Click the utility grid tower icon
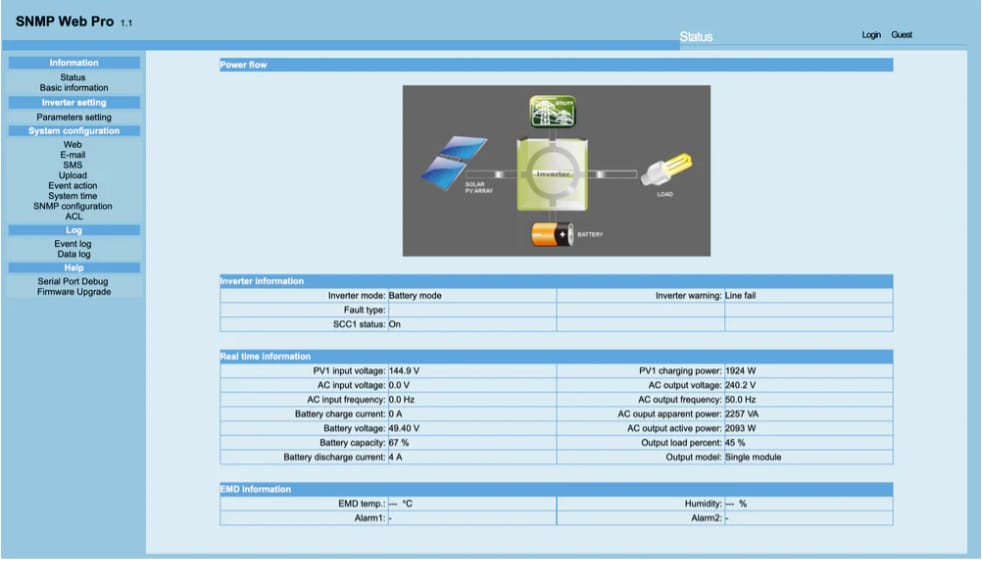The image size is (982, 564). (552, 110)
